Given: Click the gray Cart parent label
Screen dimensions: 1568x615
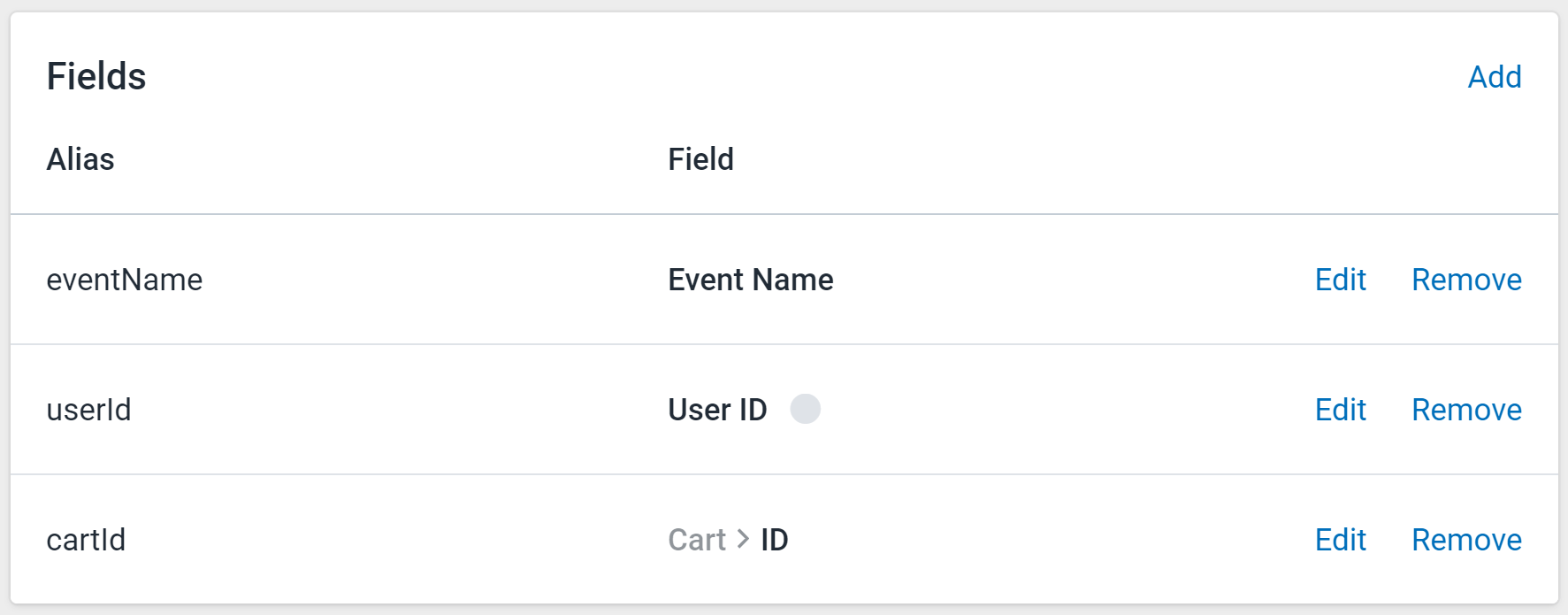Looking at the screenshot, I should (697, 540).
